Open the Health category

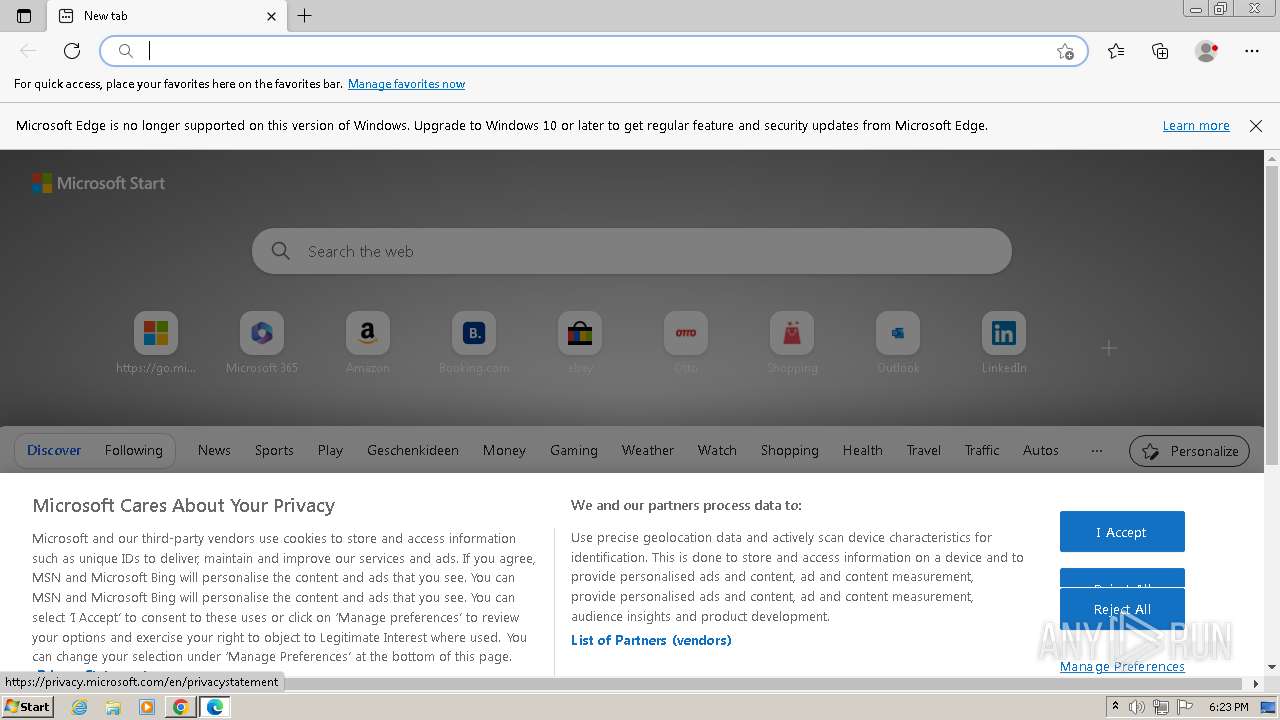tap(862, 450)
